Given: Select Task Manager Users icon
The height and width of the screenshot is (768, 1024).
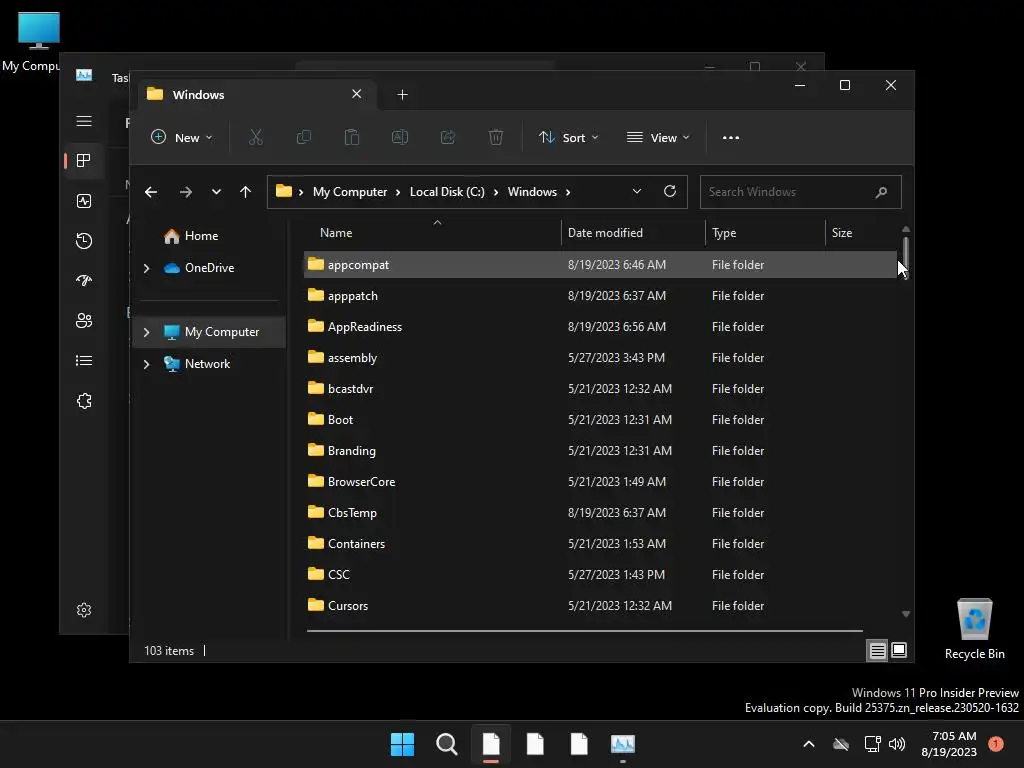Looking at the screenshot, I should click(84, 321).
